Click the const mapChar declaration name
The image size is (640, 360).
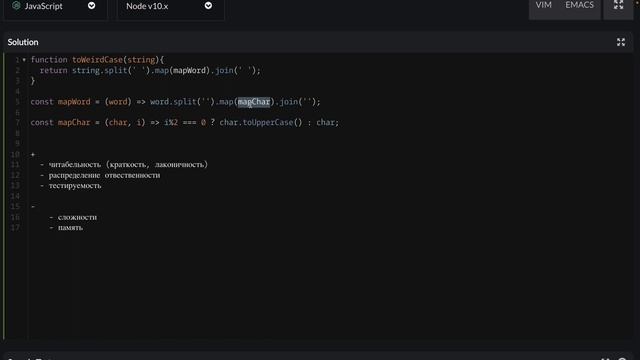[x=74, y=122]
